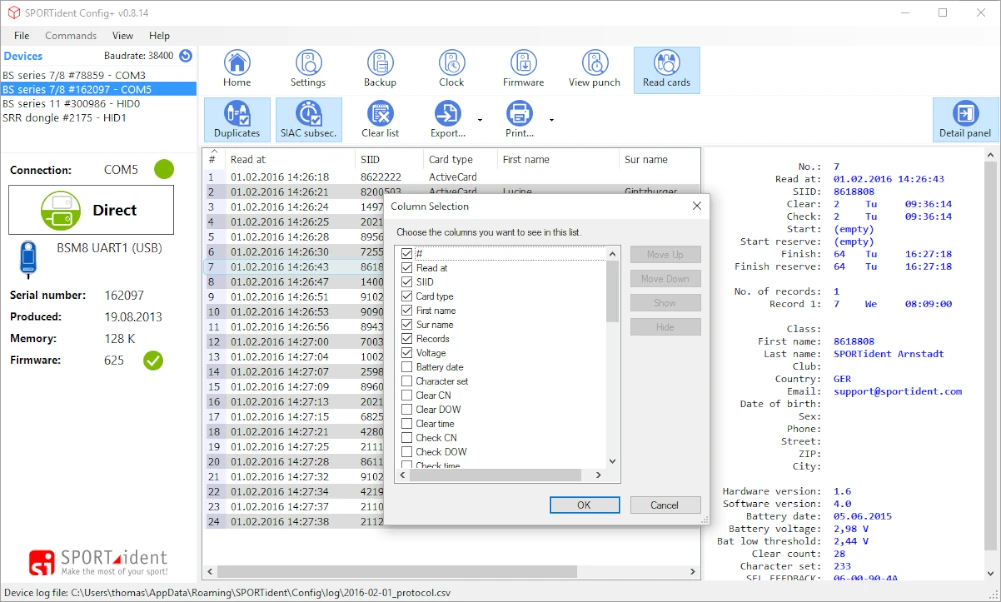
Task: Uncheck the # column checkbox
Action: tap(407, 253)
